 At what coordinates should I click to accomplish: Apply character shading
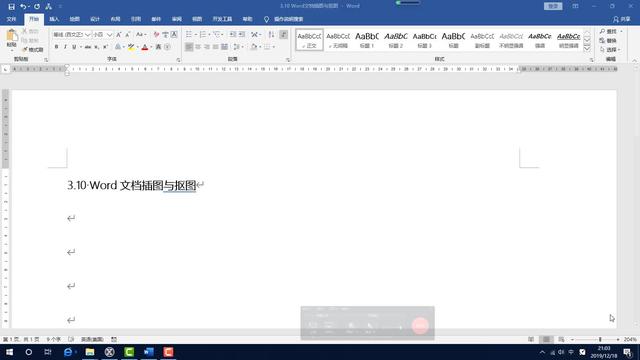point(158,47)
